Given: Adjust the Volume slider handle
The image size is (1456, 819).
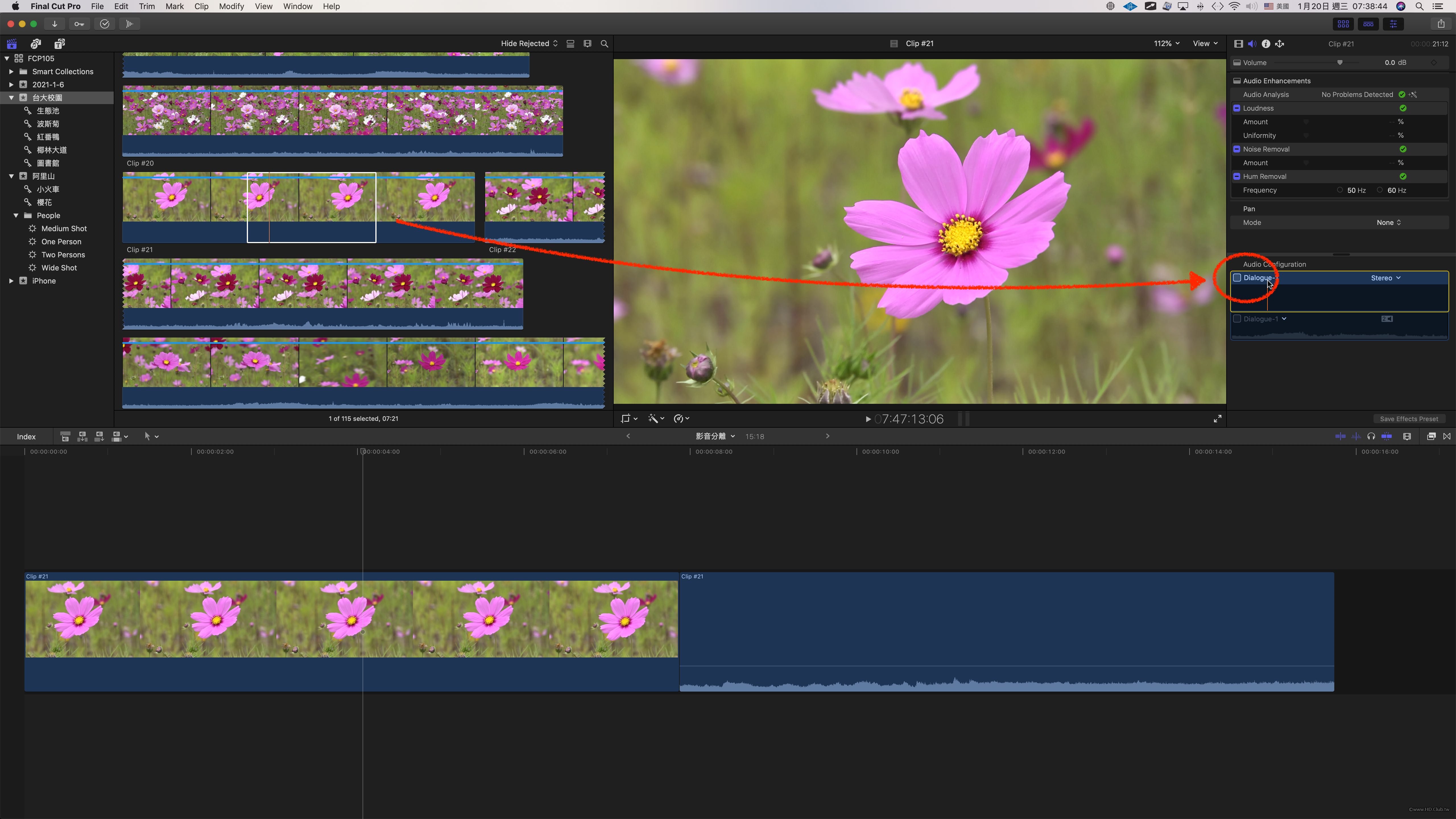Looking at the screenshot, I should click(x=1340, y=63).
